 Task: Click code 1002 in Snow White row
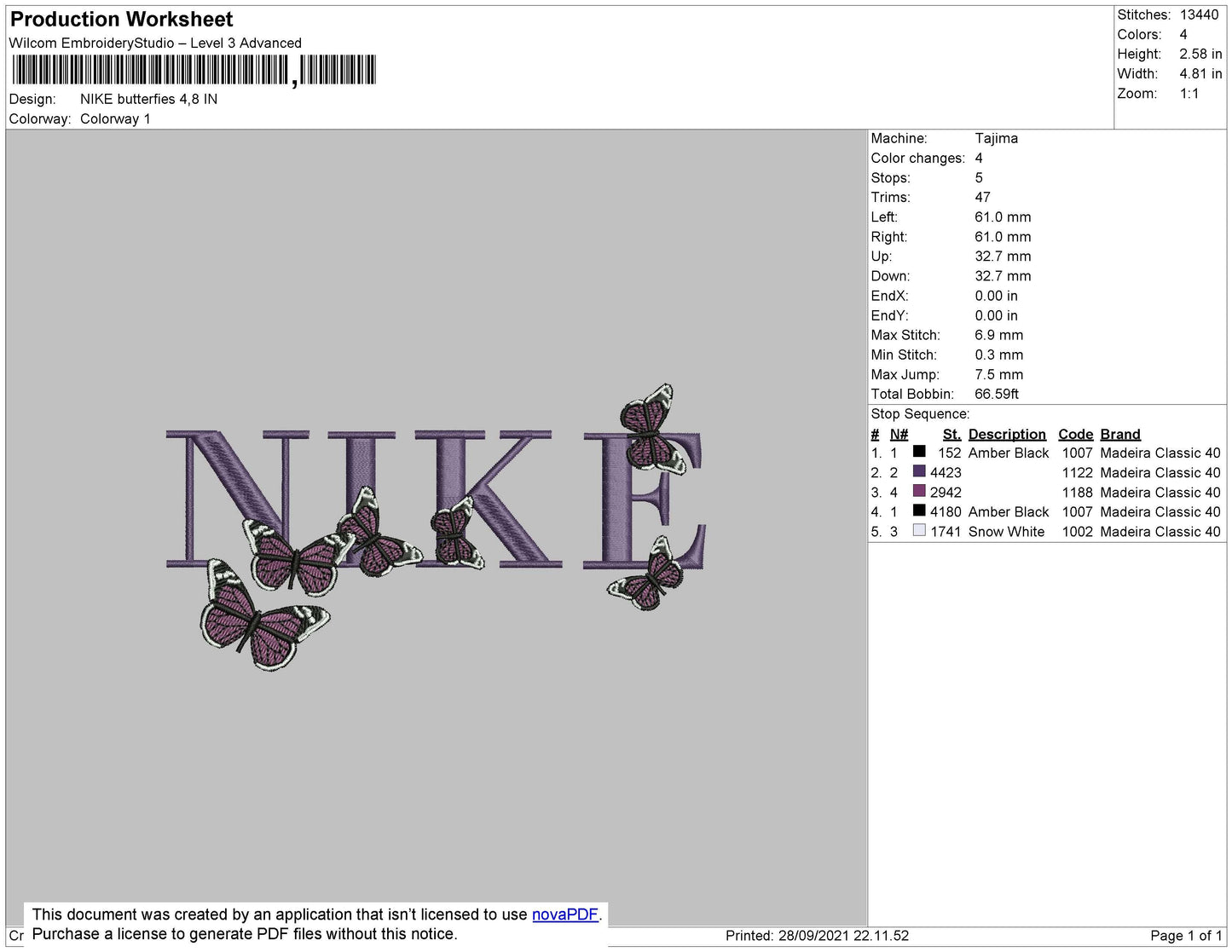tap(1077, 532)
